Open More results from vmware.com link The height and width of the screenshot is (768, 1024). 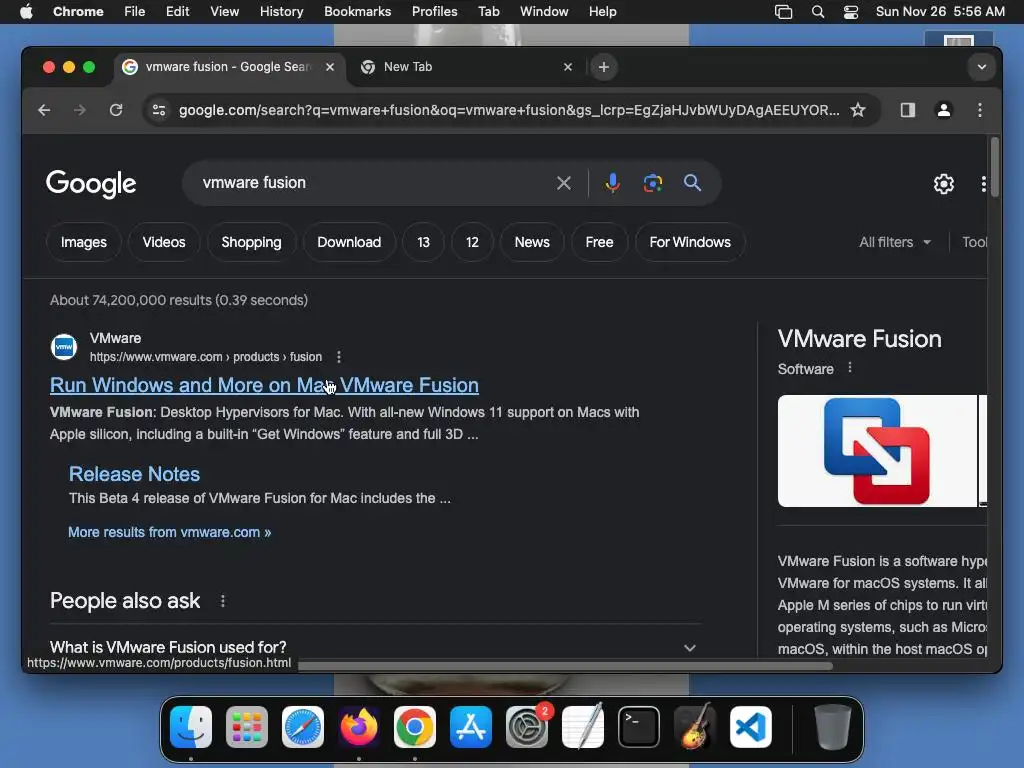[169, 532]
